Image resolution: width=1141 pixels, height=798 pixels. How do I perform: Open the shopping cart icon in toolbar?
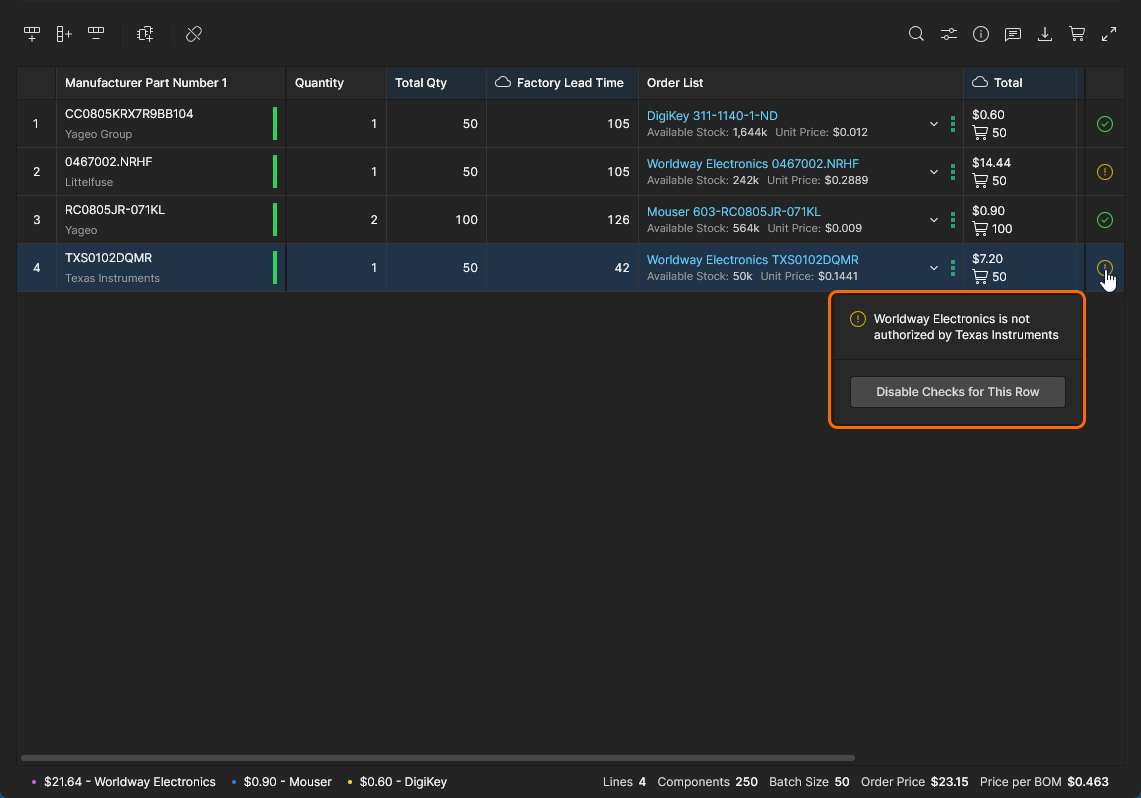[1077, 34]
